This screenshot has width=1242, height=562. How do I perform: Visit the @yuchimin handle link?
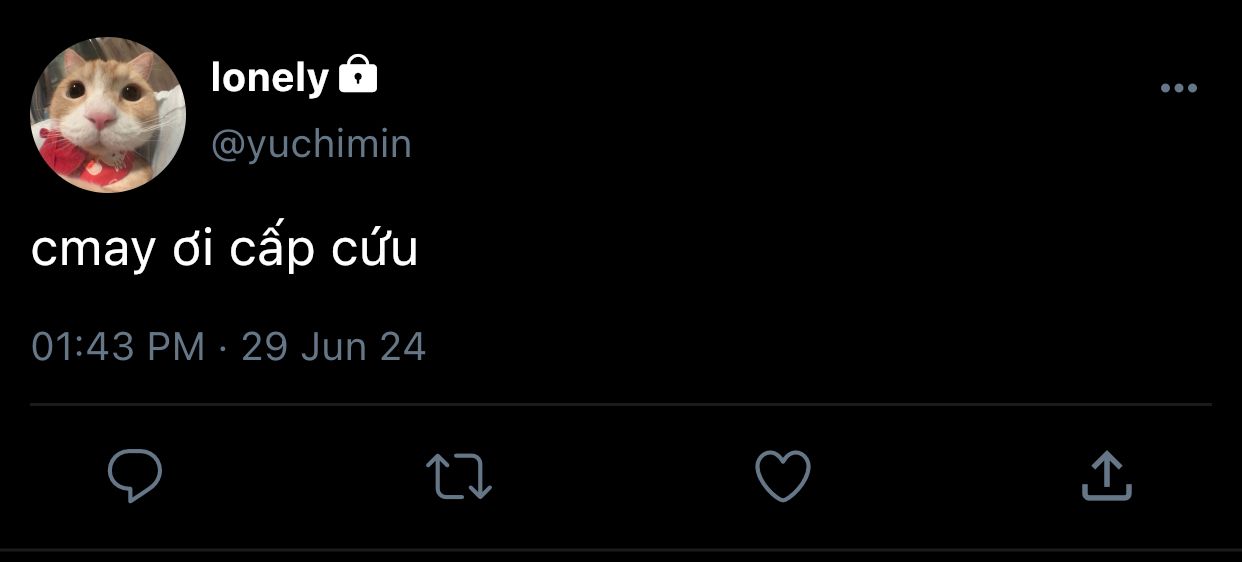pyautogui.click(x=311, y=145)
